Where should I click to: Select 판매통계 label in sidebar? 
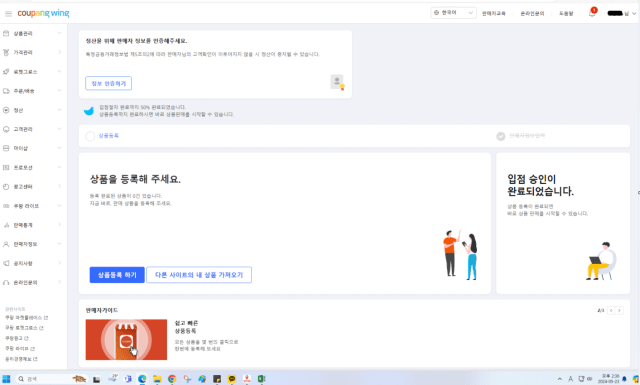[23, 225]
